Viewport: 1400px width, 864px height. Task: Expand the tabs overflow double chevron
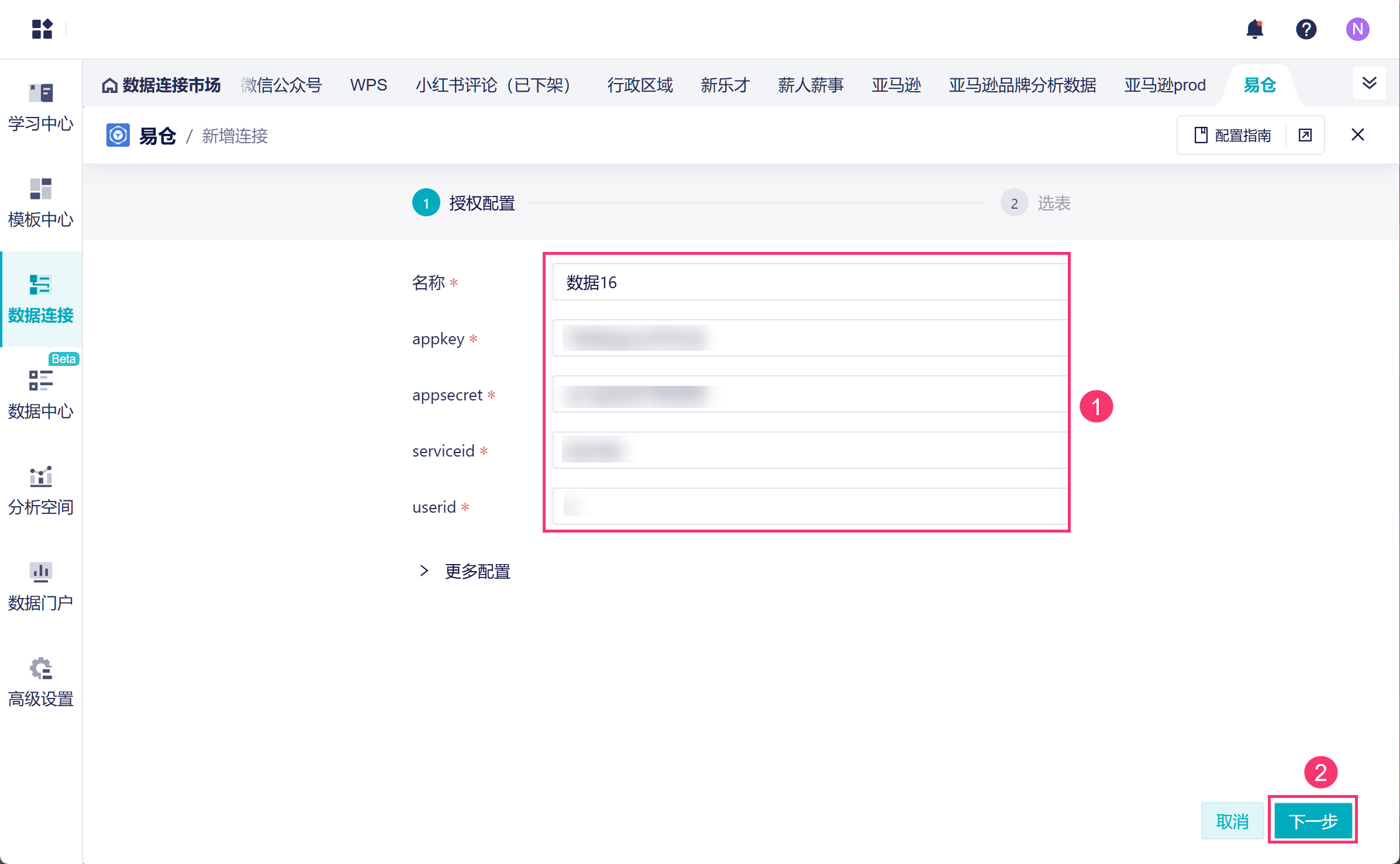pos(1369,83)
